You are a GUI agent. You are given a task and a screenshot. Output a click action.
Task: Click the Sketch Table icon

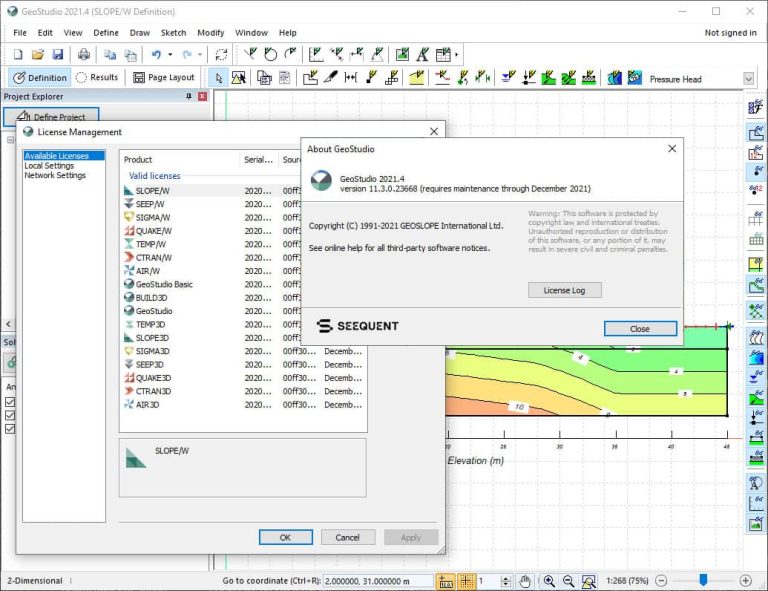tap(443, 54)
